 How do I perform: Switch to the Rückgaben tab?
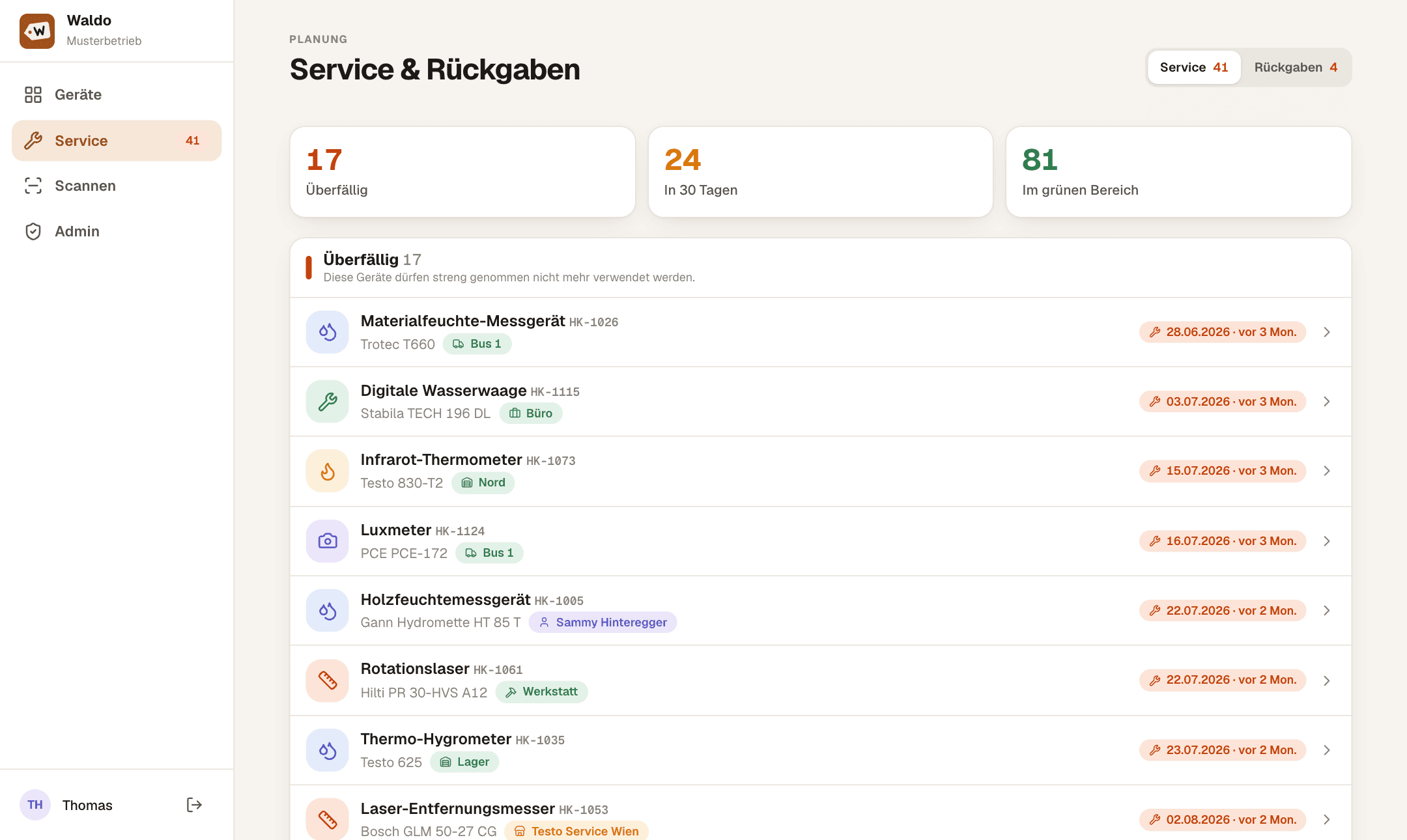(x=1295, y=67)
